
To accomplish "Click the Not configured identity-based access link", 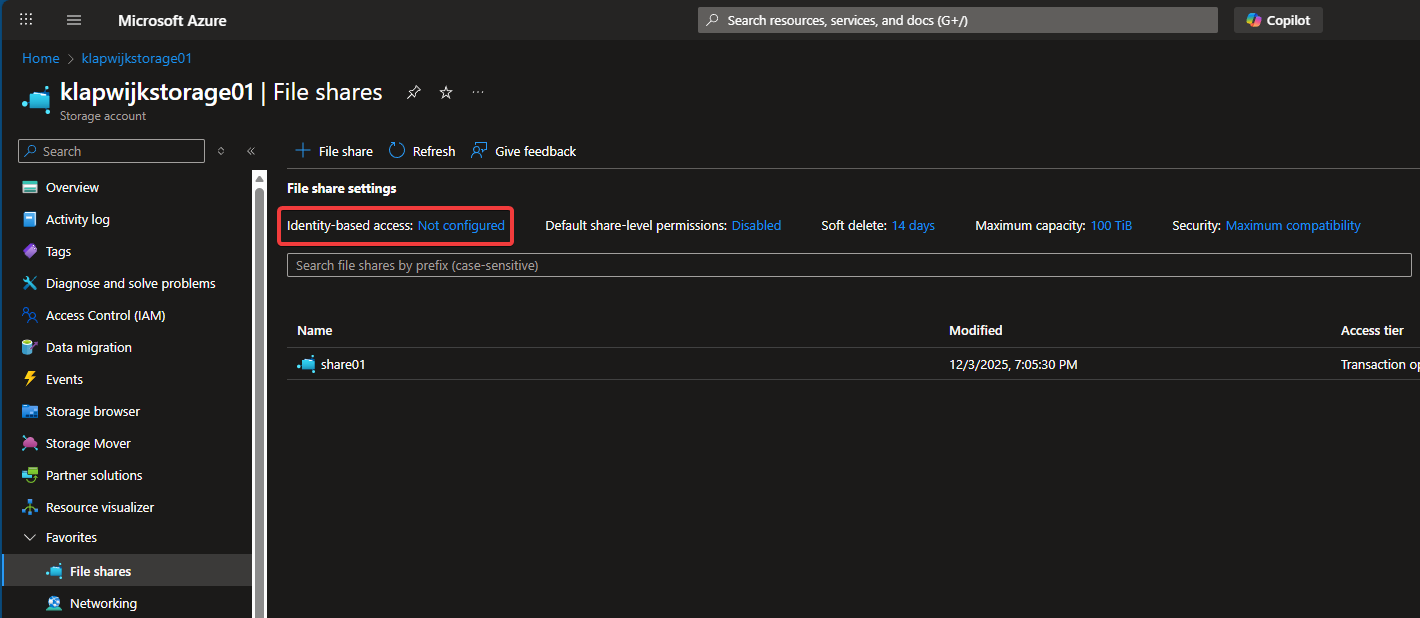I will click(461, 226).
